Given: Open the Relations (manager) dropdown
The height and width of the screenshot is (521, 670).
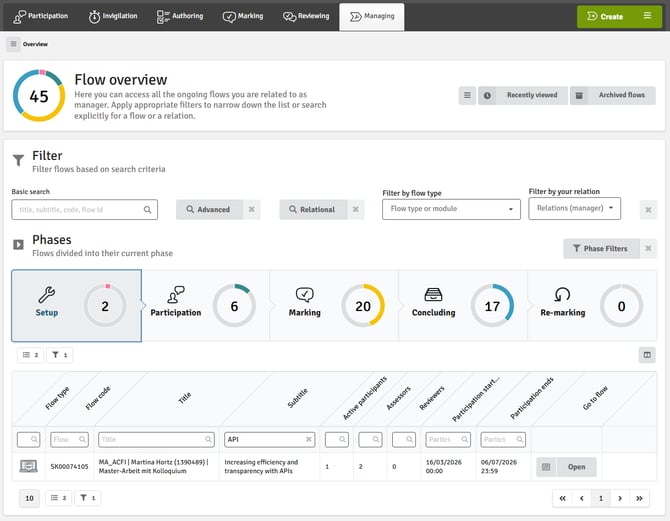Looking at the screenshot, I should (574, 209).
